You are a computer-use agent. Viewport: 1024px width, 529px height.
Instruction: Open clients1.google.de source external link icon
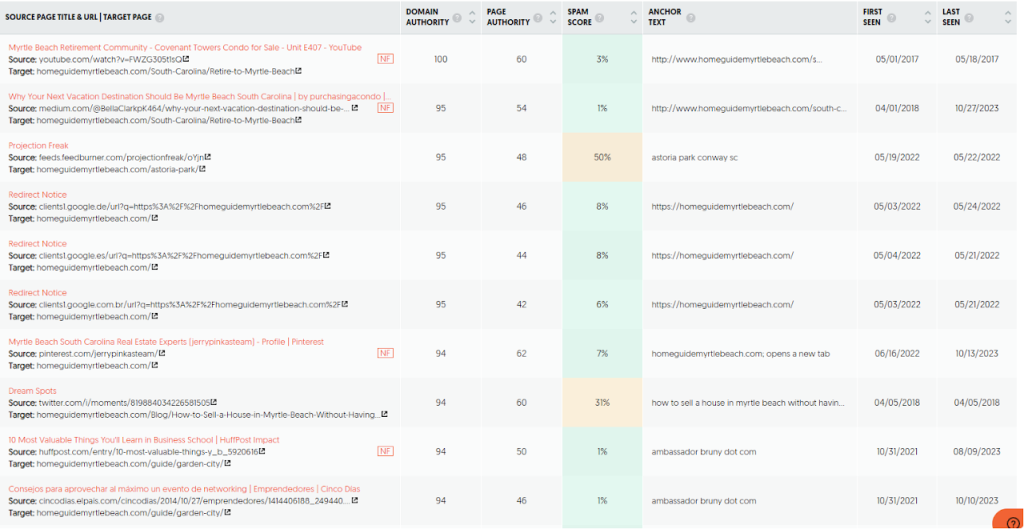click(x=328, y=206)
